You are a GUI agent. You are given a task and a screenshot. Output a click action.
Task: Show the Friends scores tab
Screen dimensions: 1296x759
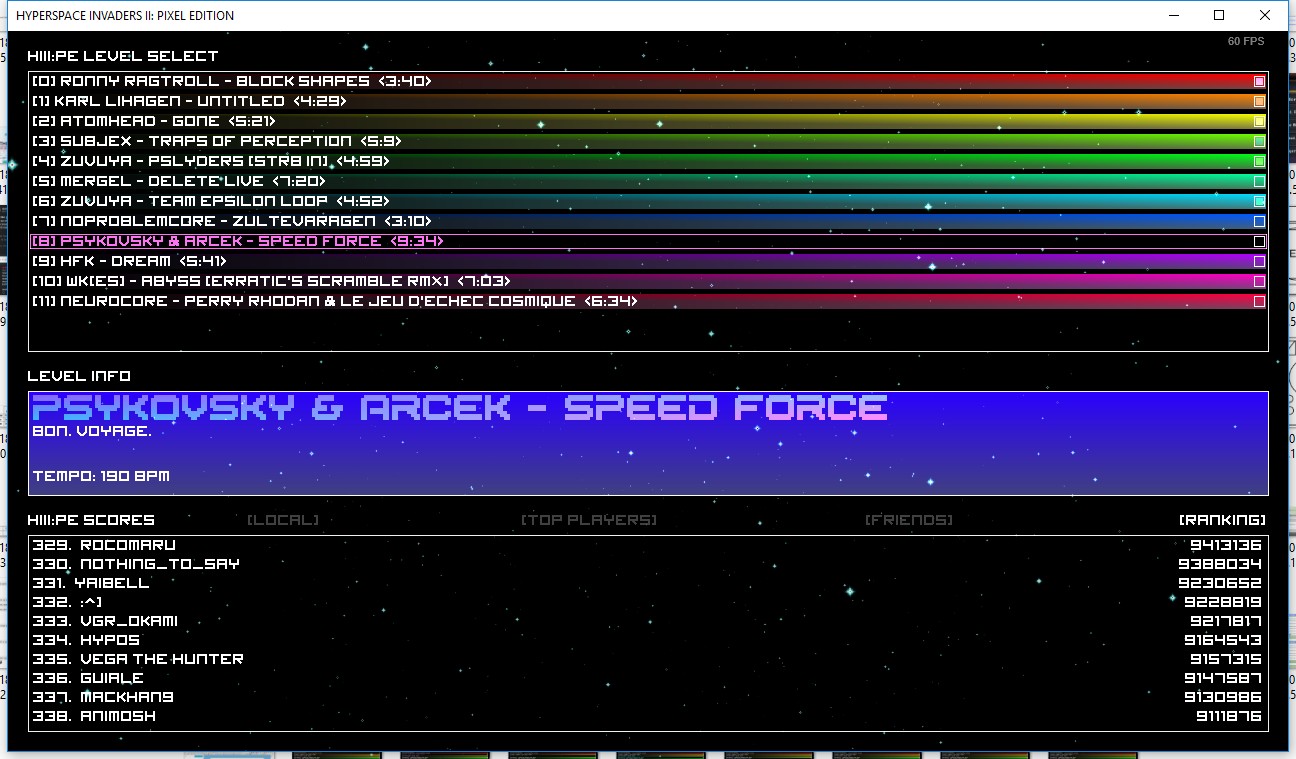[x=908, y=520]
